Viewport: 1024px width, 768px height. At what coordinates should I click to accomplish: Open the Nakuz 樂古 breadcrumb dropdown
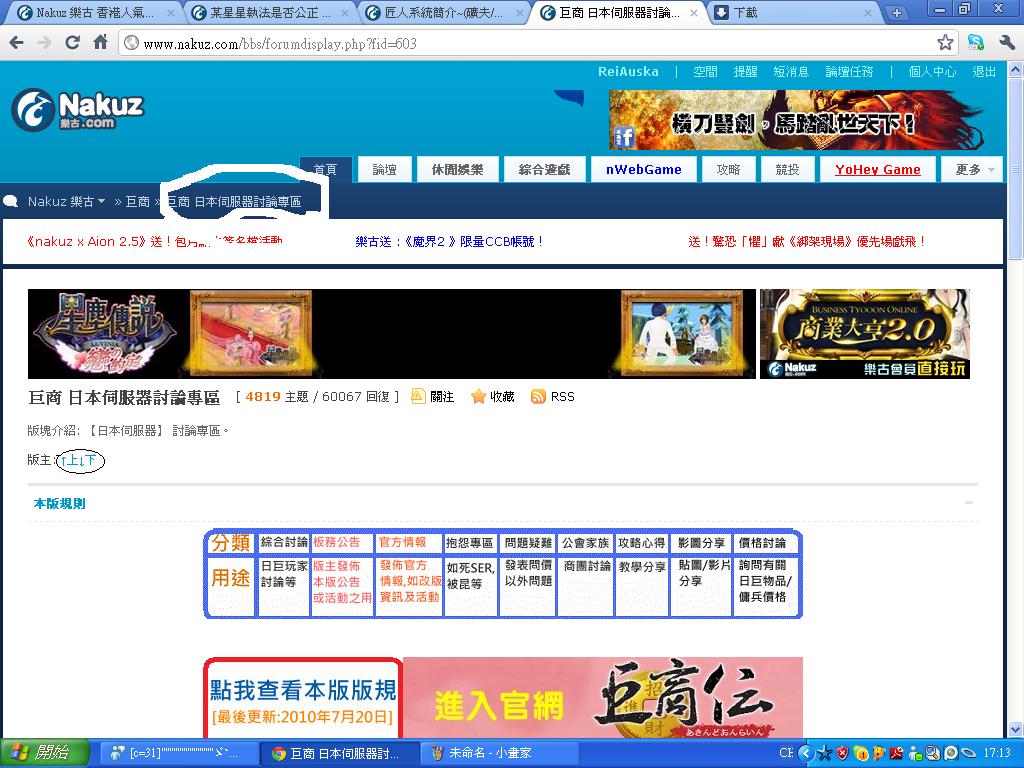pyautogui.click(x=66, y=202)
